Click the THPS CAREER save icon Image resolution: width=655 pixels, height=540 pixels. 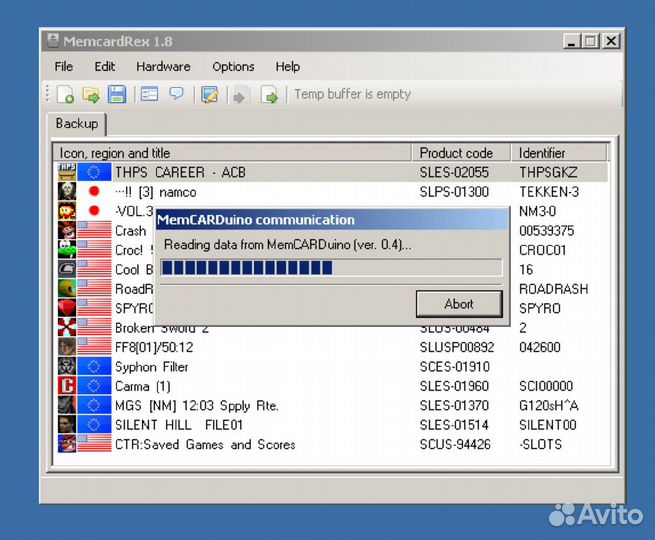click(x=67, y=172)
